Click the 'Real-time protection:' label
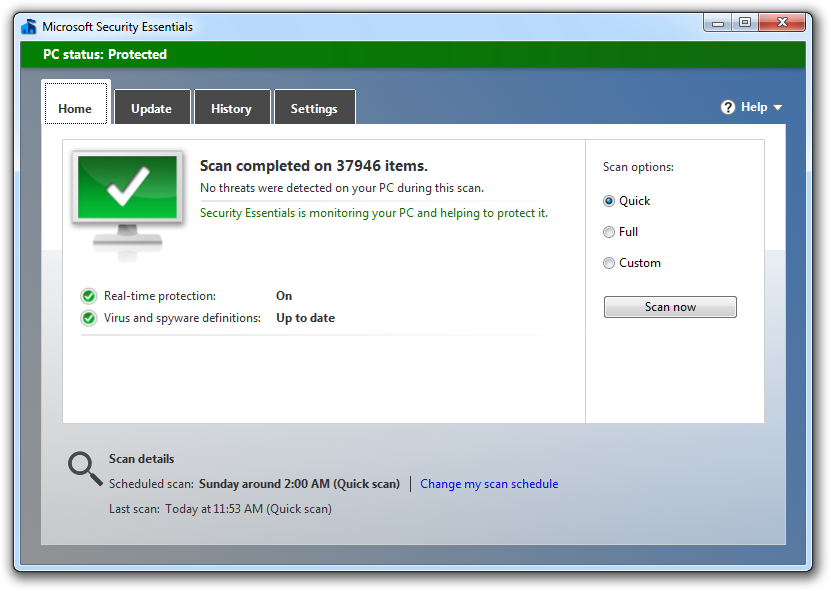Screen dimensions: 831x591 tap(160, 296)
